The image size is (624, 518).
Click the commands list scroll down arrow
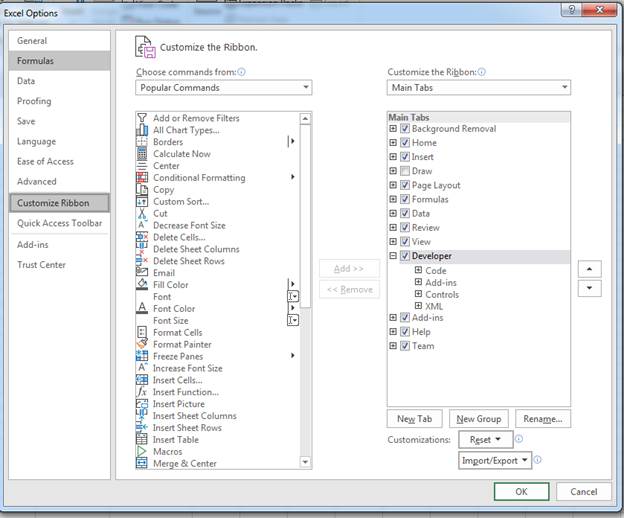[305, 462]
